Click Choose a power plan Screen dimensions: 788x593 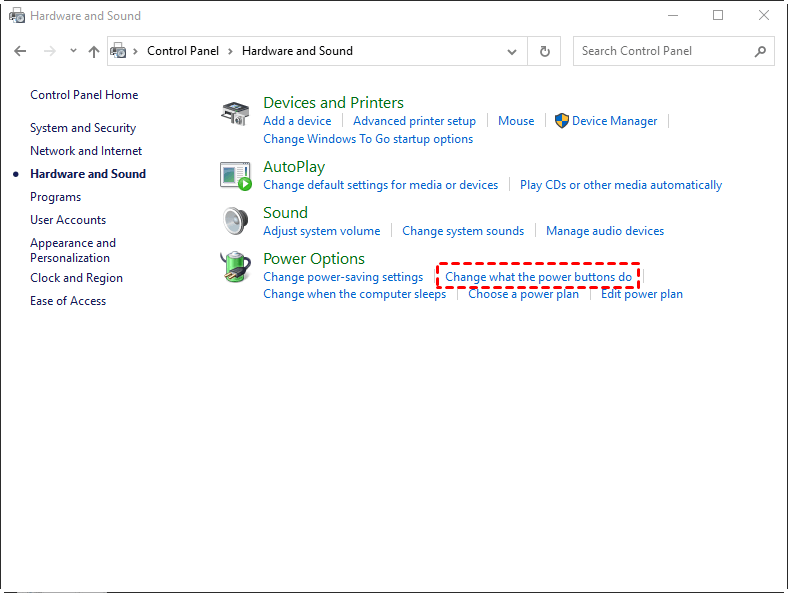pyautogui.click(x=523, y=294)
